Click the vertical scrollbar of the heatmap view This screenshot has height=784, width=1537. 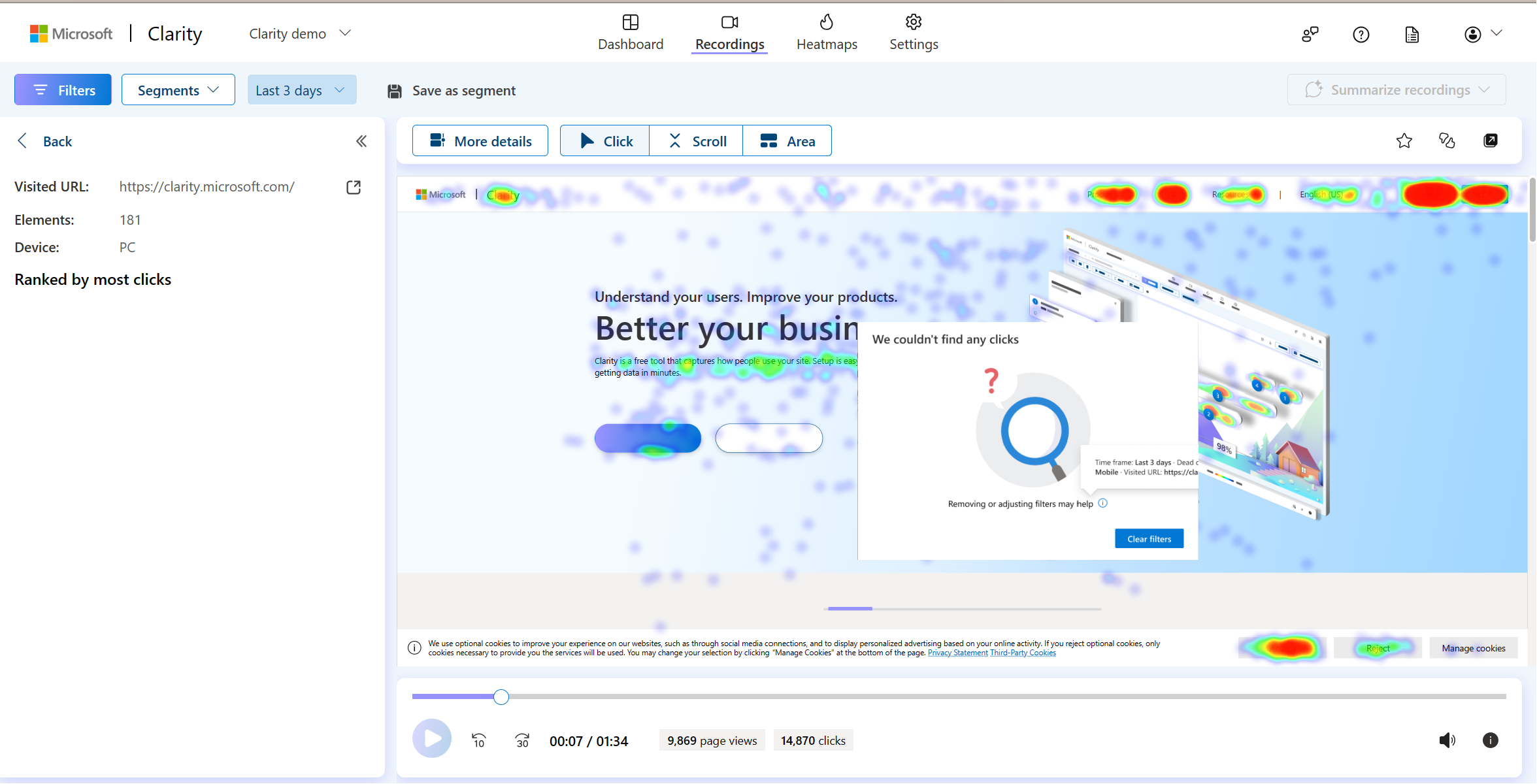pos(1532,210)
